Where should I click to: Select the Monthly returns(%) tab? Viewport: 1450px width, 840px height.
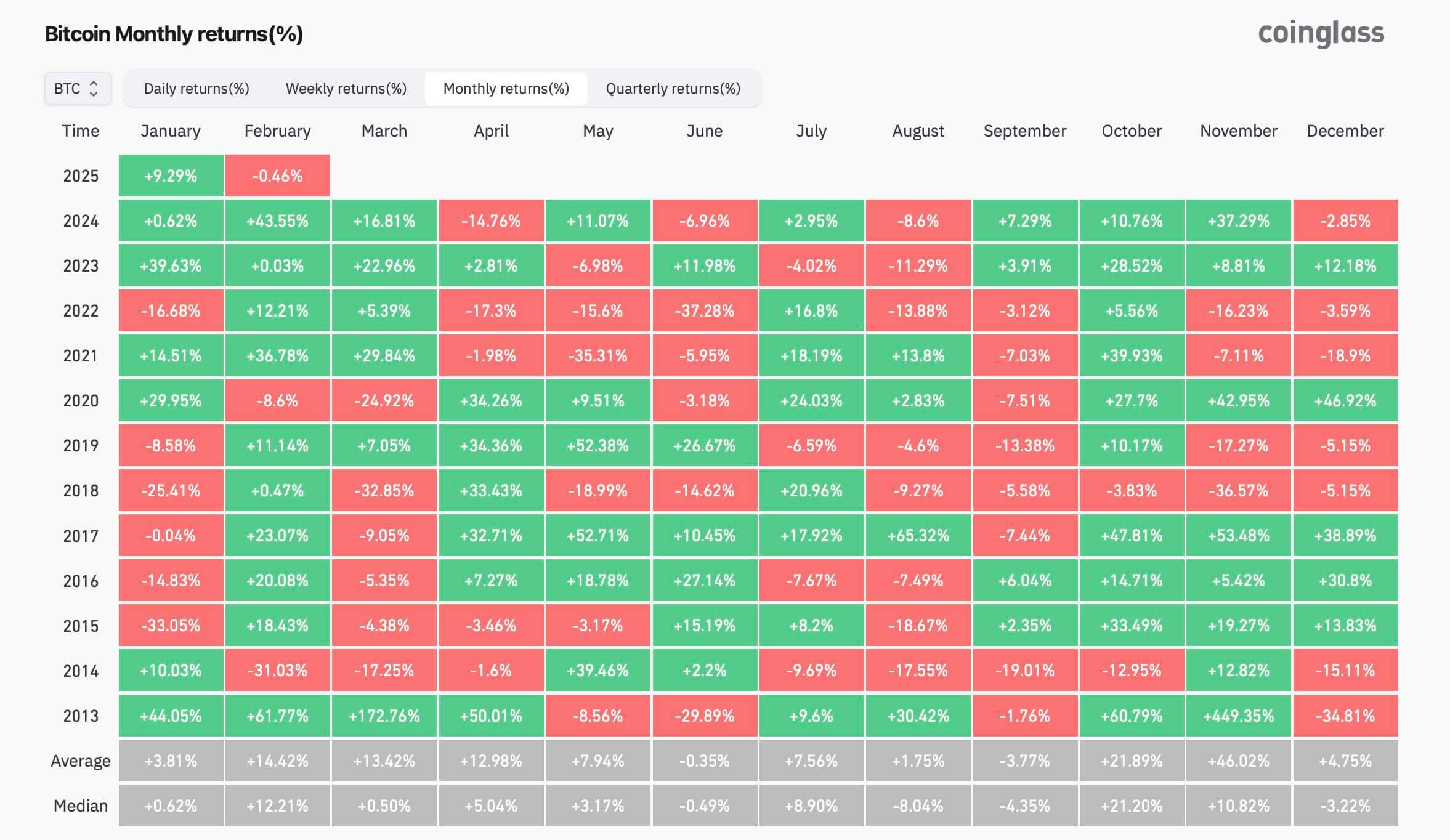tap(506, 89)
